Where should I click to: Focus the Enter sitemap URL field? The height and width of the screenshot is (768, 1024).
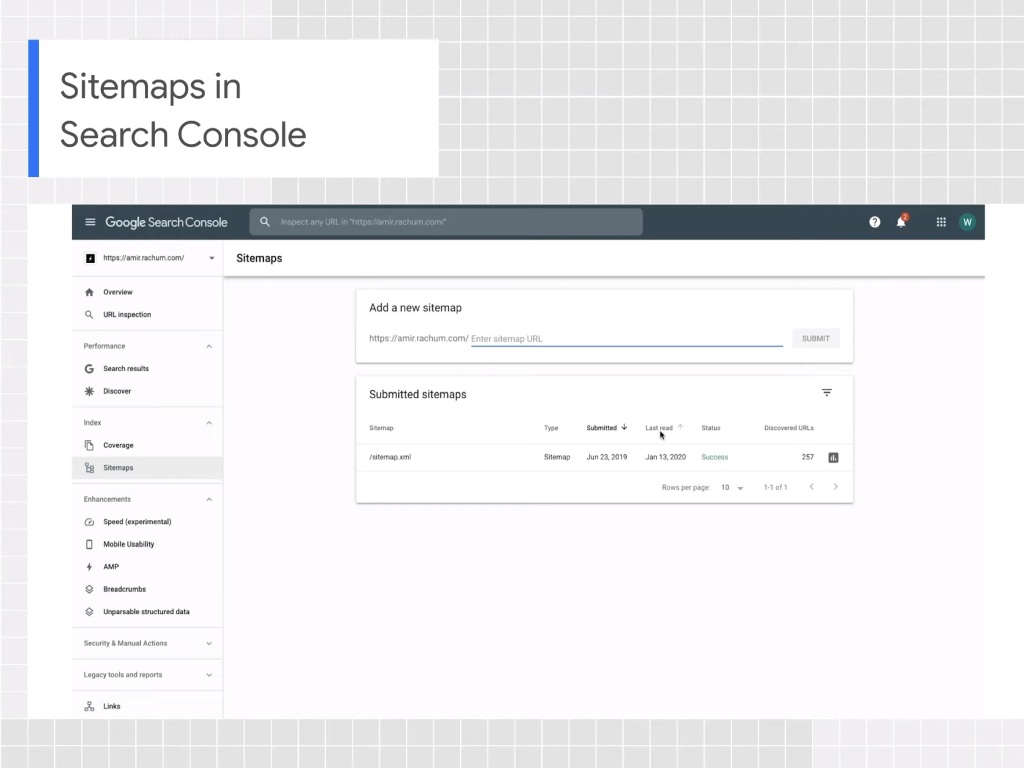tap(626, 338)
